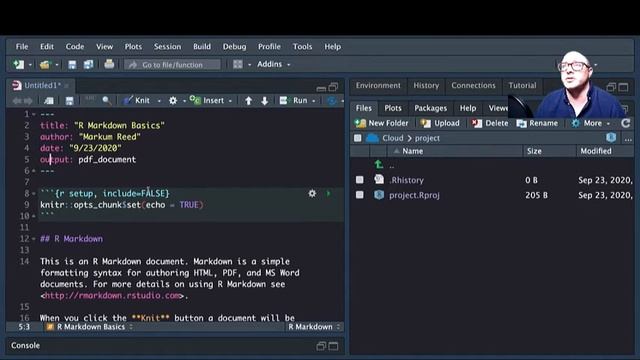Open the New File dropdown arrow
This screenshot has width=640, height=360.
30,65
